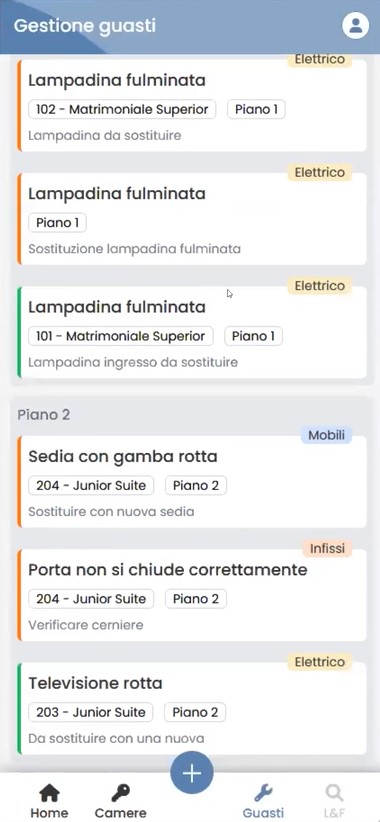Open the L&F magnifier icon
Screen dimensions: 380x822
tap(334, 793)
